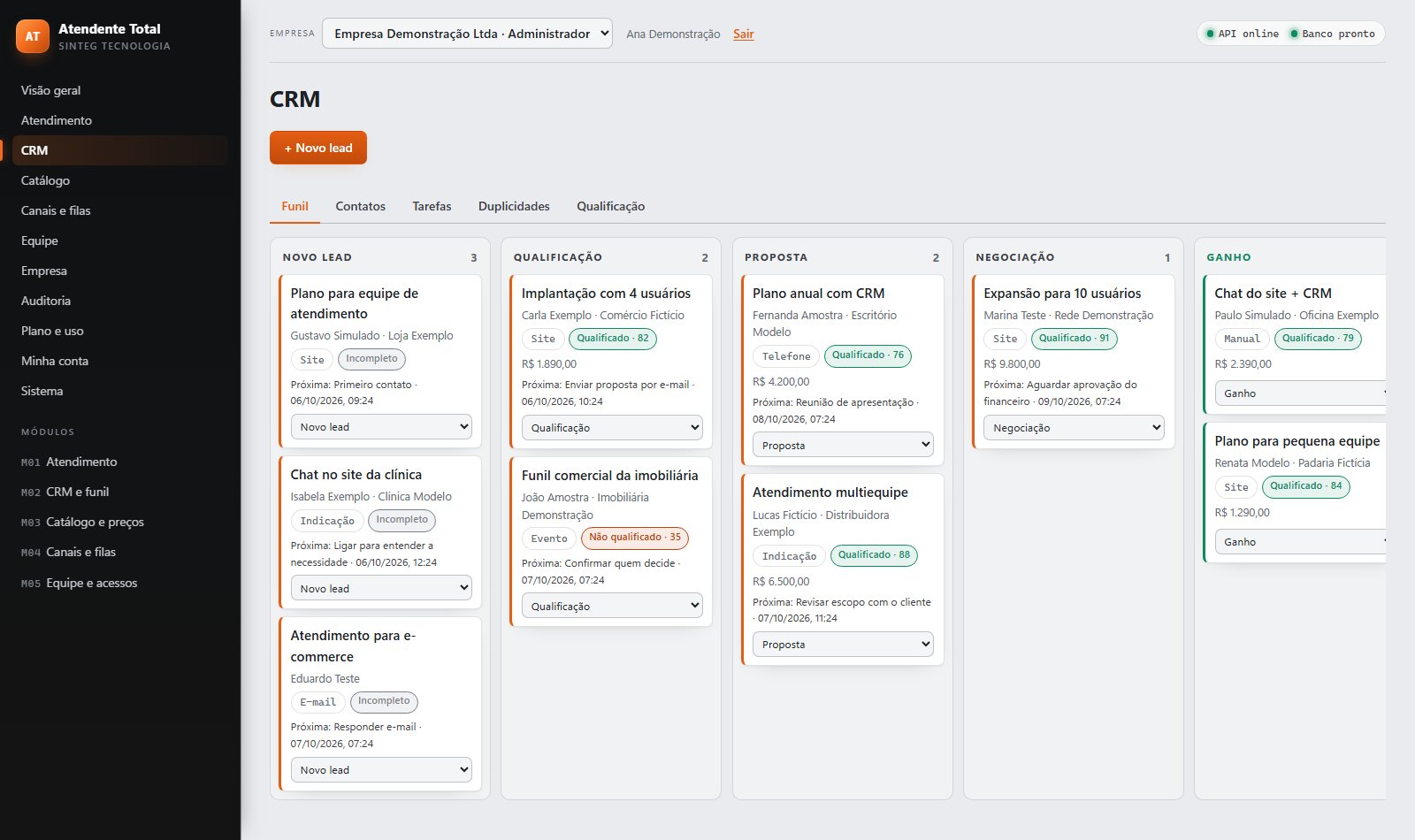Image resolution: width=1415 pixels, height=840 pixels.
Task: Open Canais e filas sidebar item
Action: (x=120, y=210)
